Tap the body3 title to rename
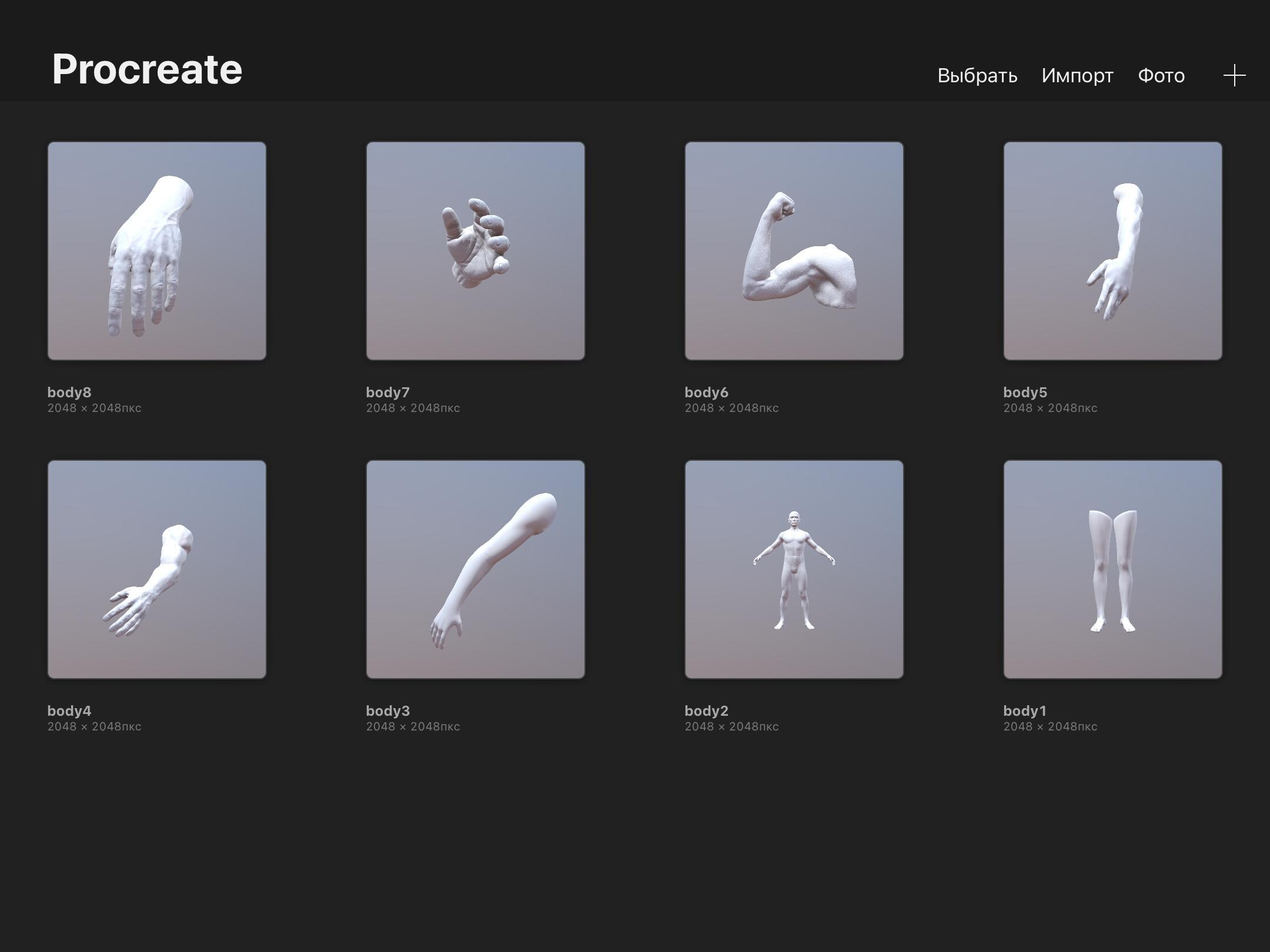Viewport: 1270px width, 952px height. click(x=388, y=710)
